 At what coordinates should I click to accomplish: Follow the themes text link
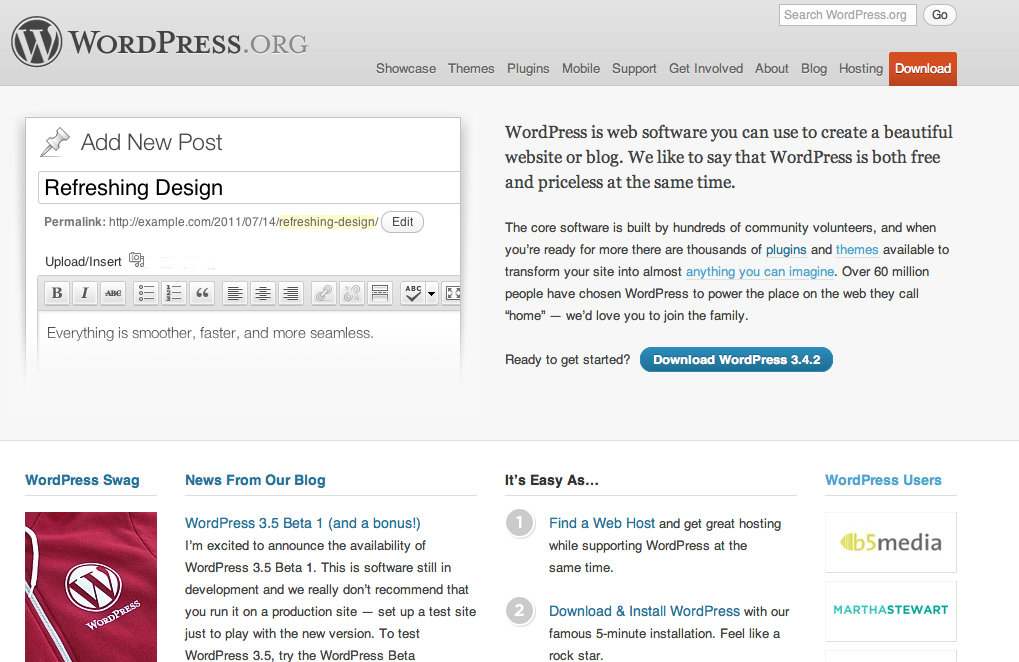(x=857, y=249)
